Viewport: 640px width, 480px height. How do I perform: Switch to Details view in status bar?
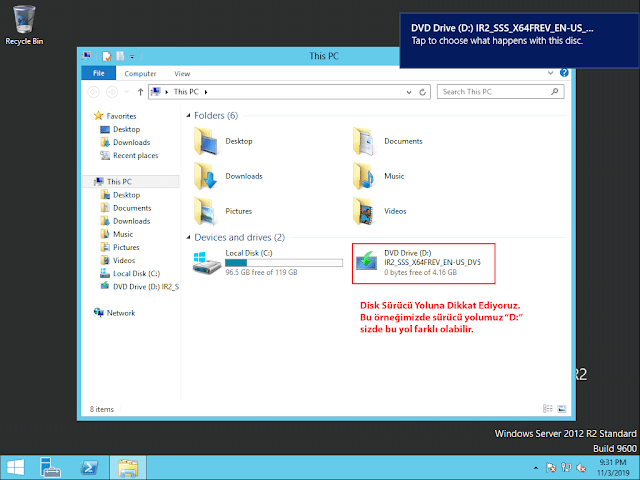coord(548,409)
